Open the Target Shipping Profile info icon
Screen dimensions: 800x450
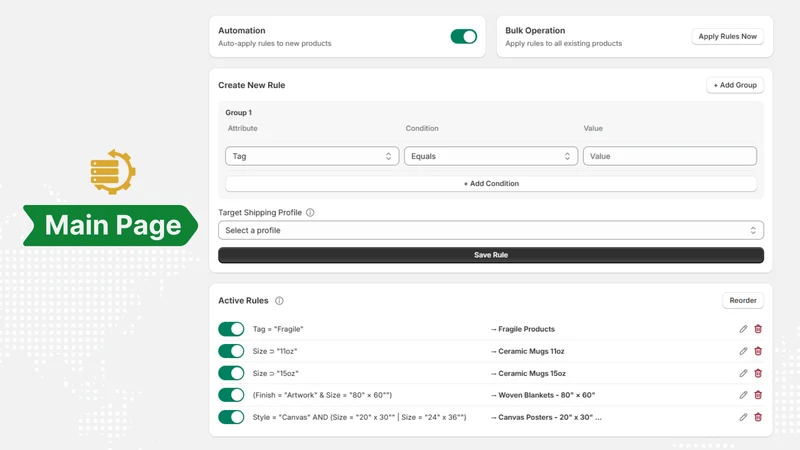(x=310, y=212)
